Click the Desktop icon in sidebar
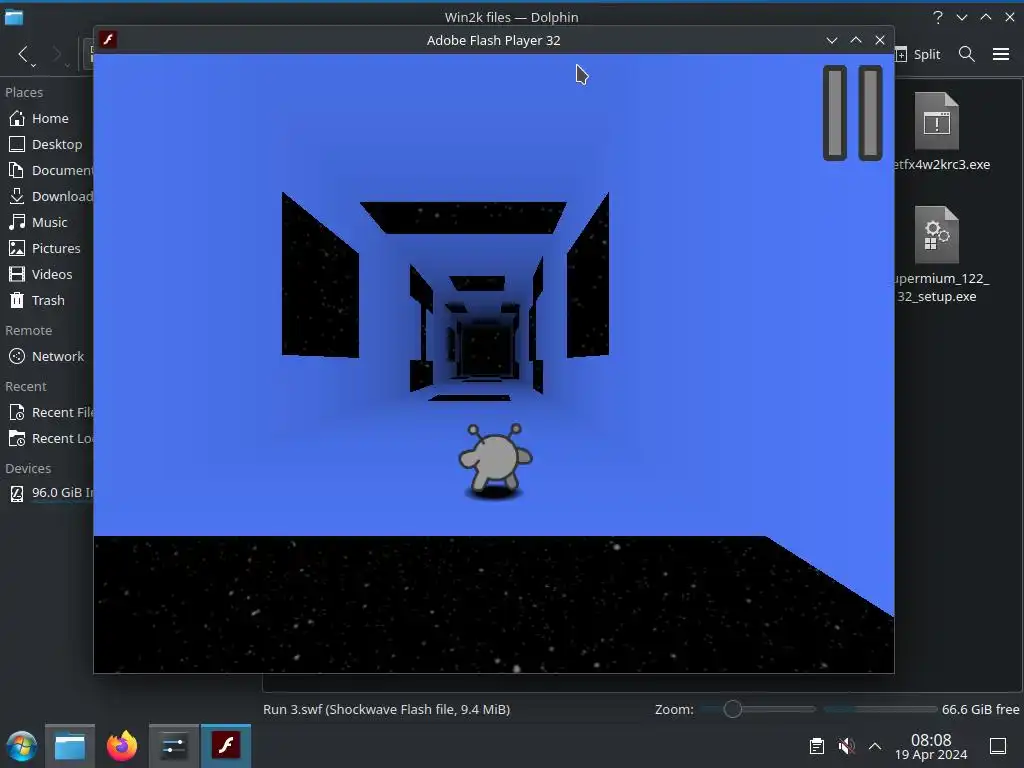The height and width of the screenshot is (768, 1024). click(x=17, y=144)
